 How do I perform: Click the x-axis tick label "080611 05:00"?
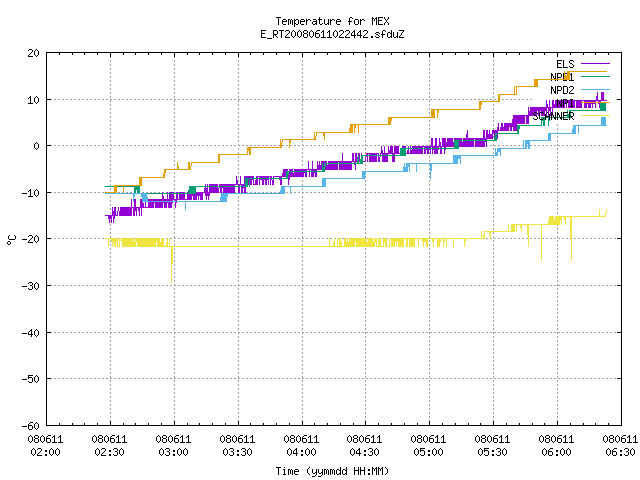coord(429,446)
